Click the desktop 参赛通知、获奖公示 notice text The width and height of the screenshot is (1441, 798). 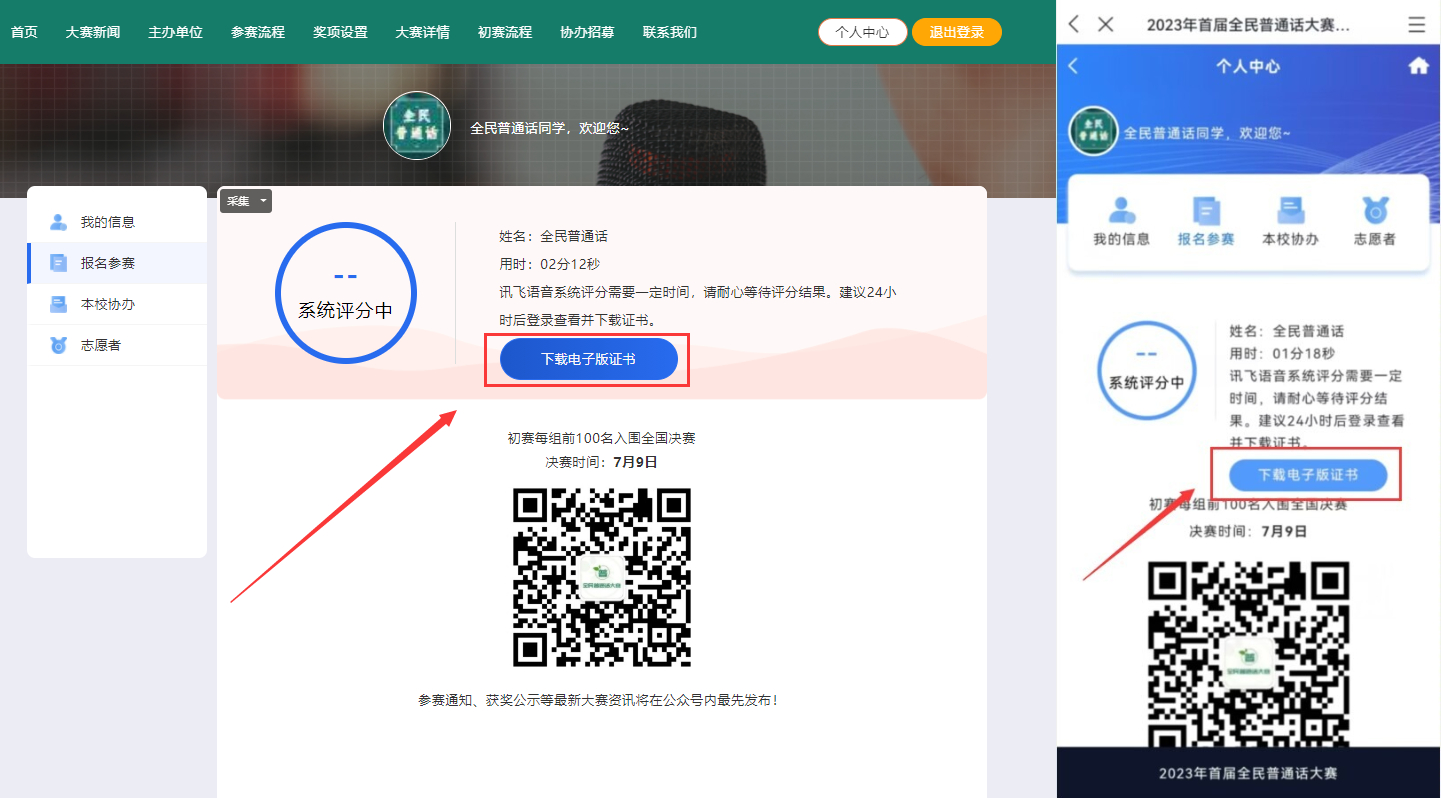coord(598,700)
